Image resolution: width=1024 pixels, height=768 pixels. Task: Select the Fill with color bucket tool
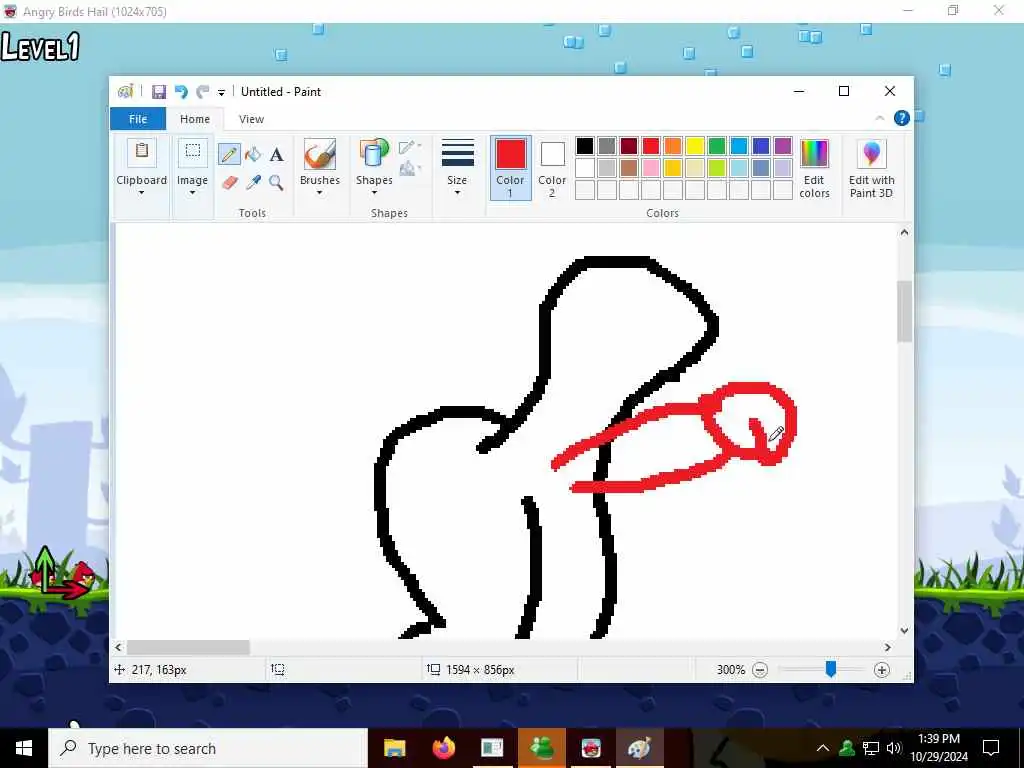click(253, 155)
